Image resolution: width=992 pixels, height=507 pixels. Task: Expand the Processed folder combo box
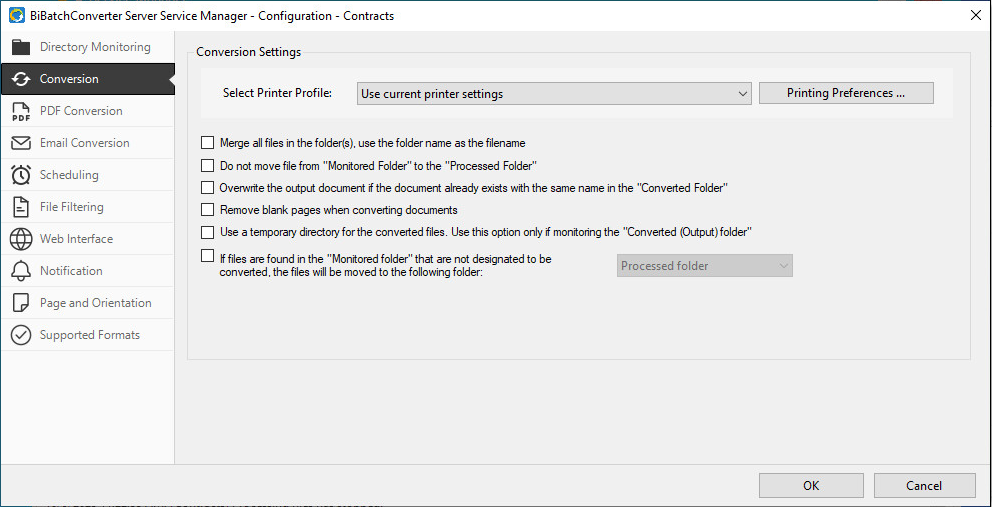click(x=705, y=266)
